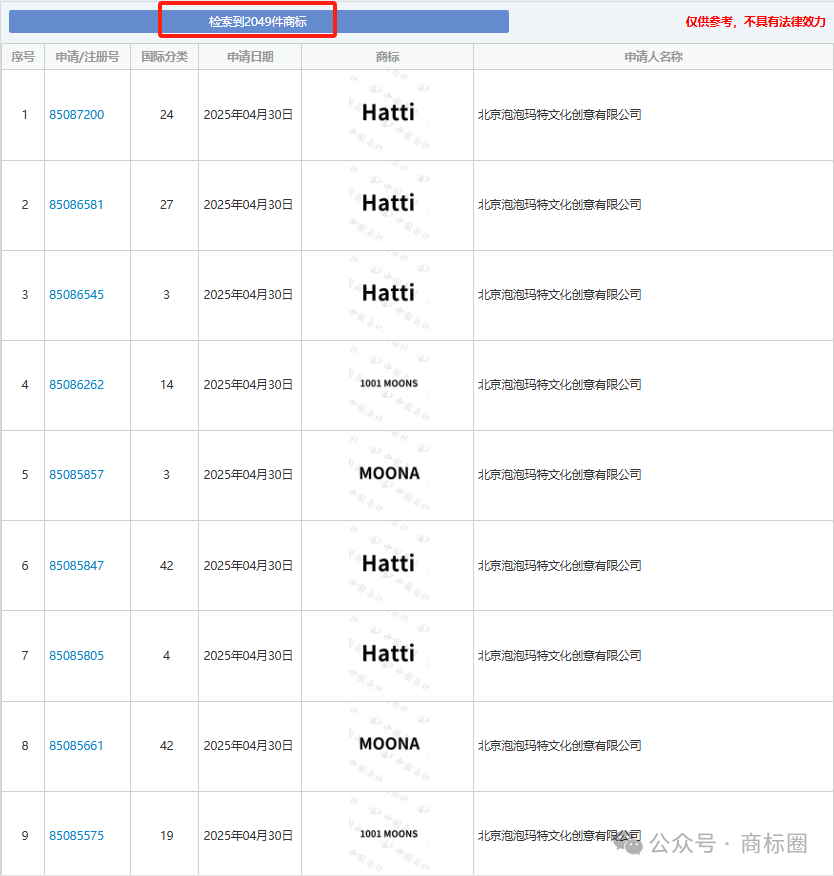Select the Hatti trademark image in row 6

coord(388,564)
